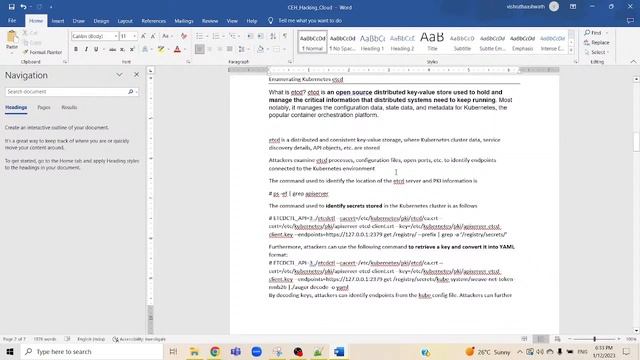This screenshot has width=640, height=360.
Task: Toggle Superscript formatting
Action: click(x=132, y=49)
